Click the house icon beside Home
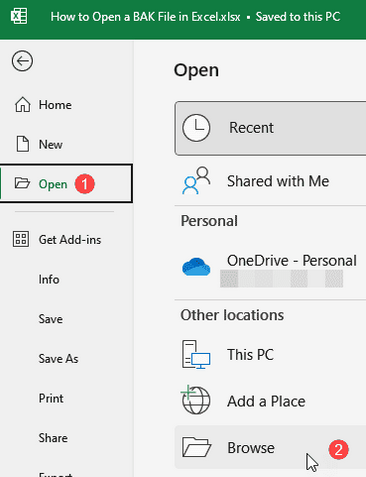 pos(22,104)
